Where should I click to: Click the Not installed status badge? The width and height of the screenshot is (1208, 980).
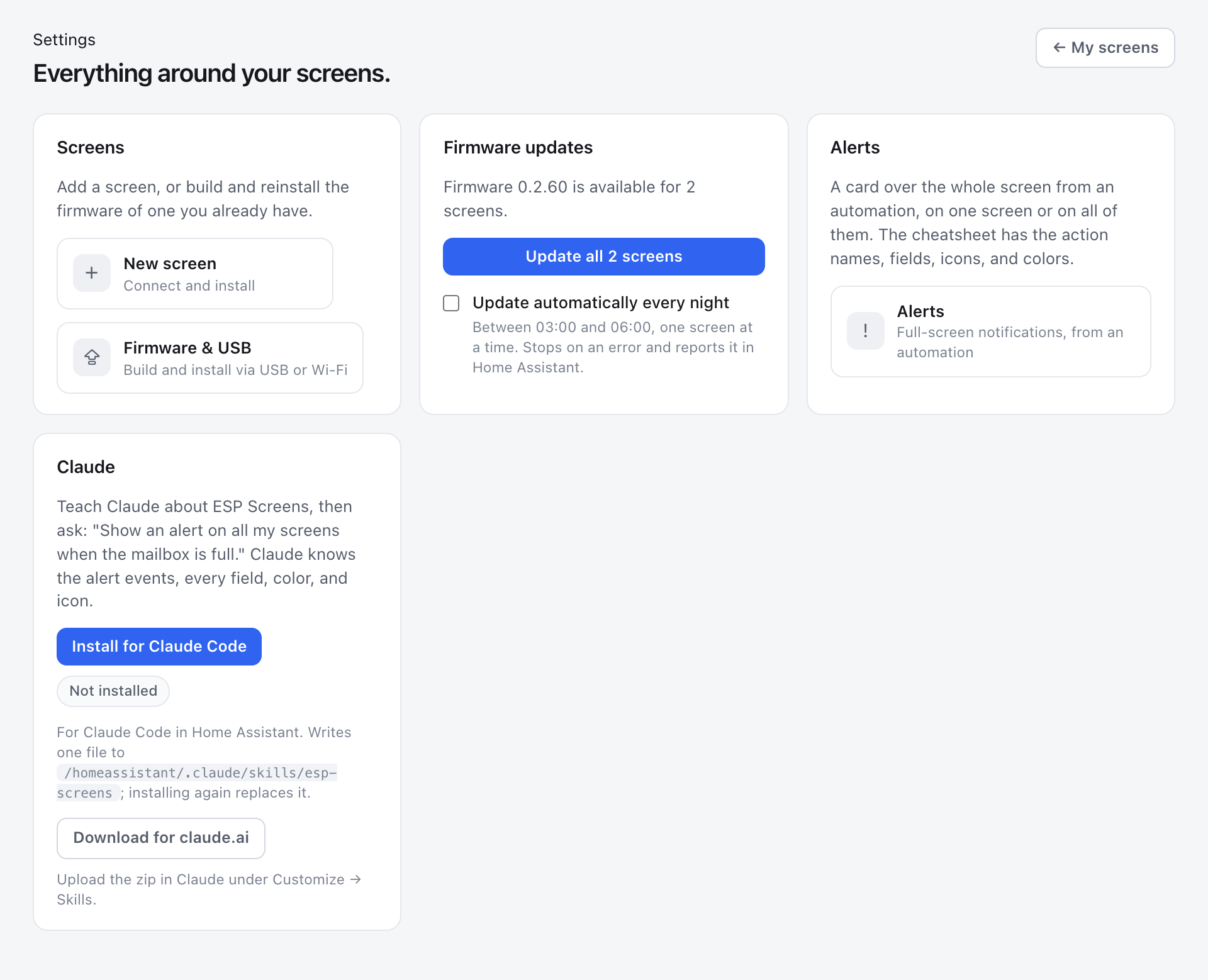113,691
